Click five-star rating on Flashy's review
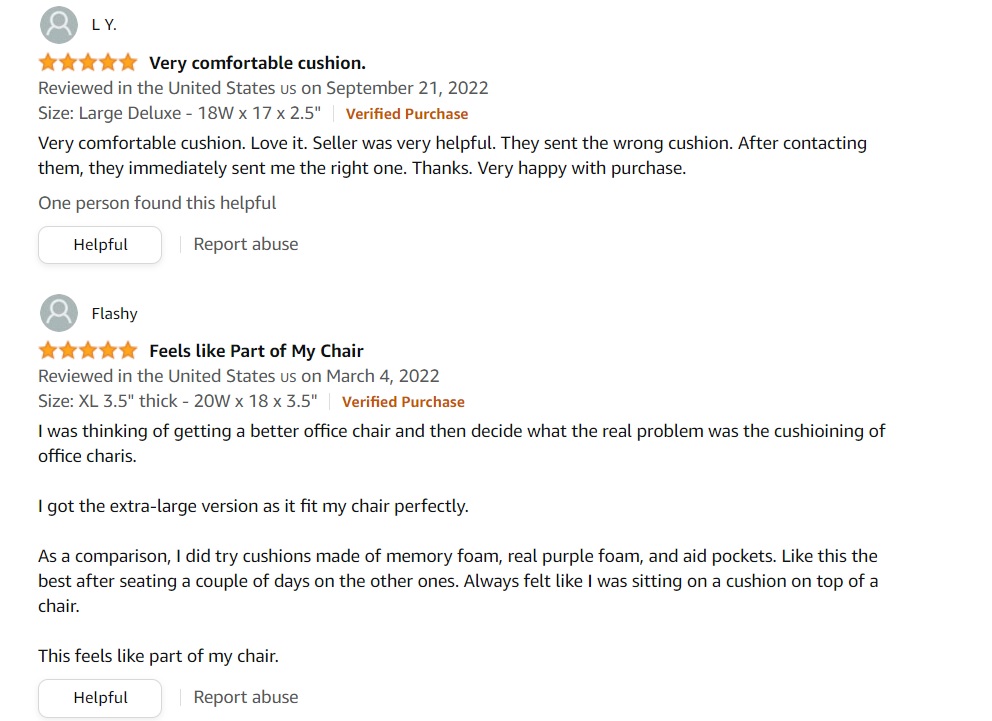 88,350
